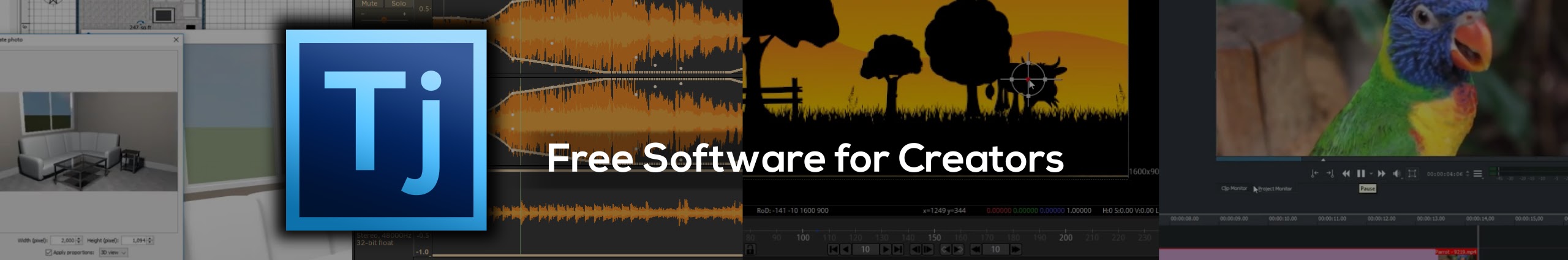The height and width of the screenshot is (260, 1568).
Task: Click the Kdenlive monitor seek bar
Action: click(x=1392, y=159)
